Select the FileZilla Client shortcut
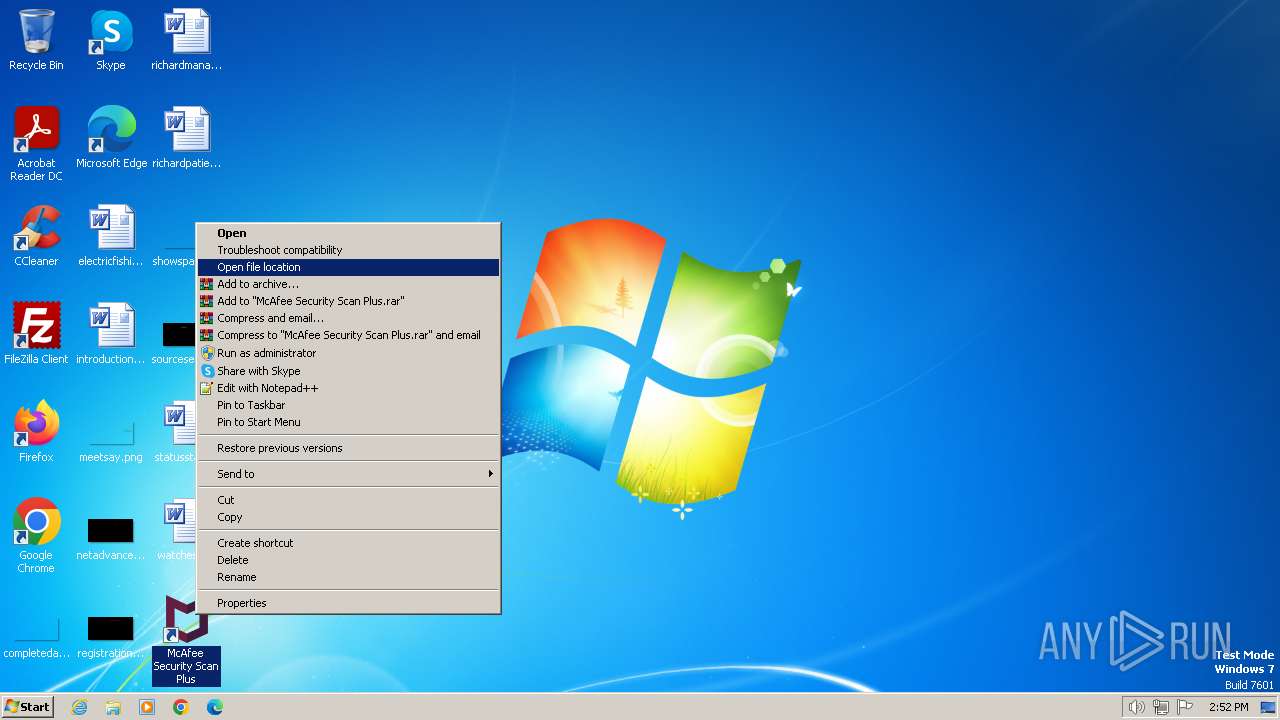The width and height of the screenshot is (1280, 720). click(36, 334)
